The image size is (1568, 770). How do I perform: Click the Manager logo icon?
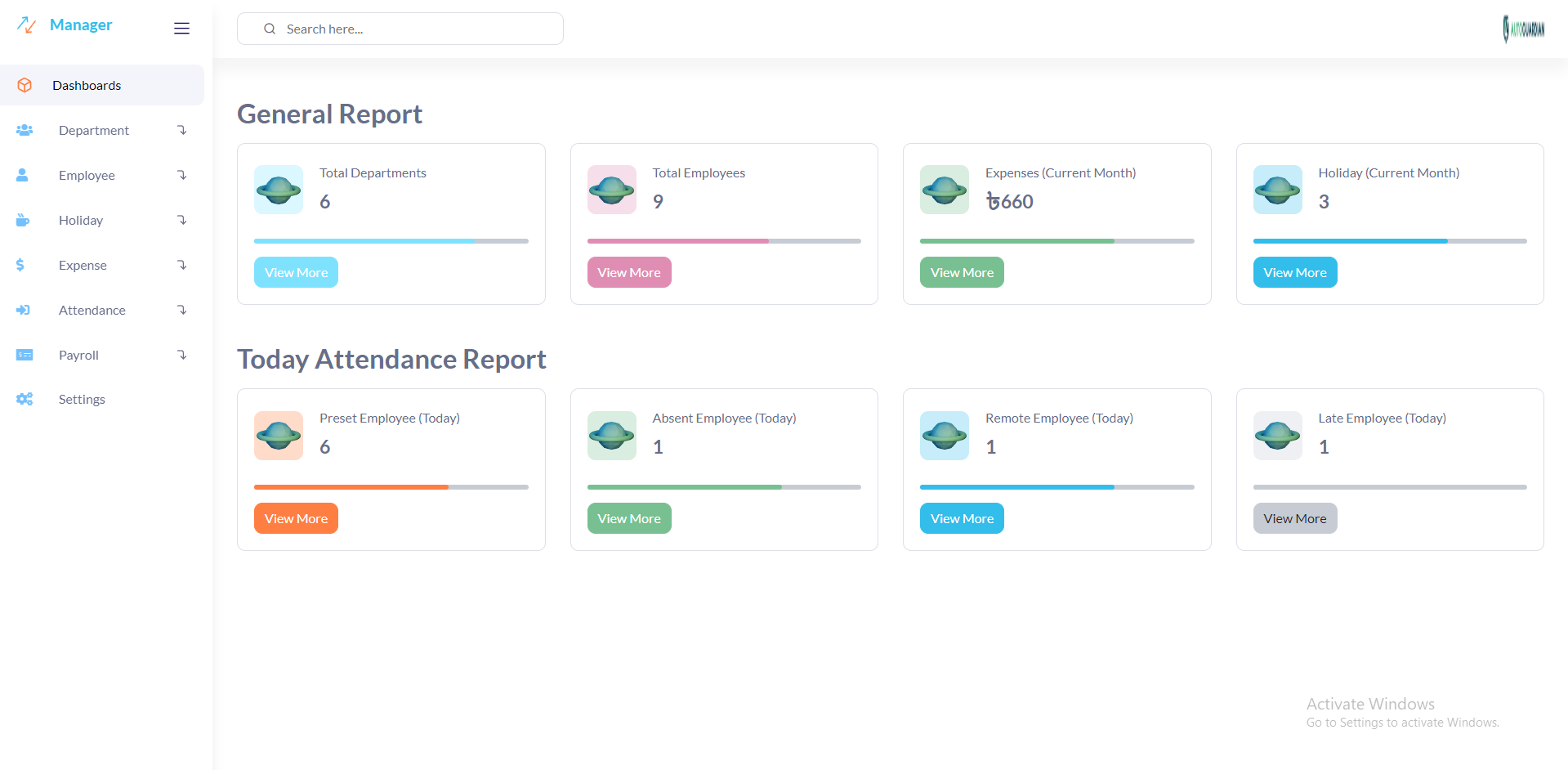click(26, 25)
